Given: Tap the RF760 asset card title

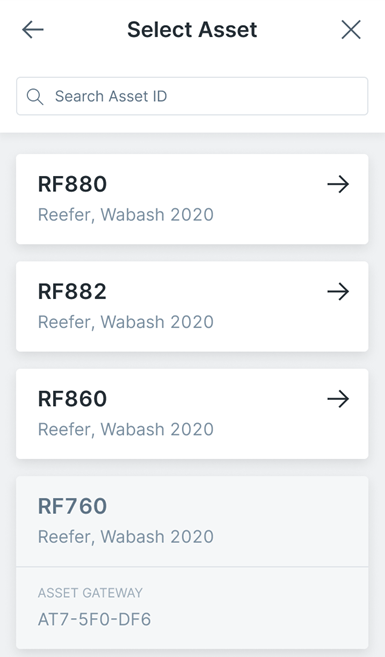Looking at the screenshot, I should point(72,506).
